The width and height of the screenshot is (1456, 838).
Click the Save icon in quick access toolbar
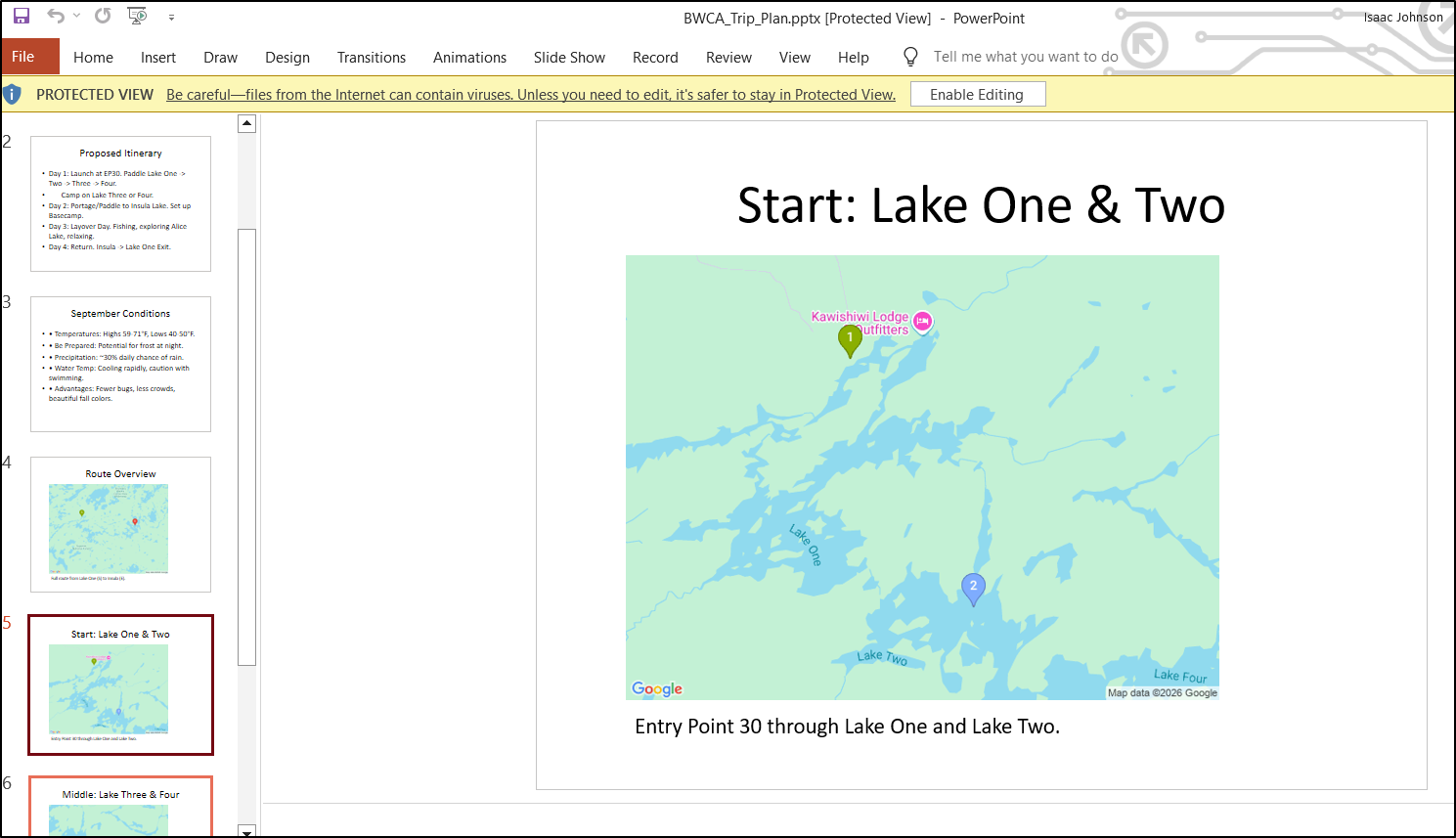click(22, 17)
